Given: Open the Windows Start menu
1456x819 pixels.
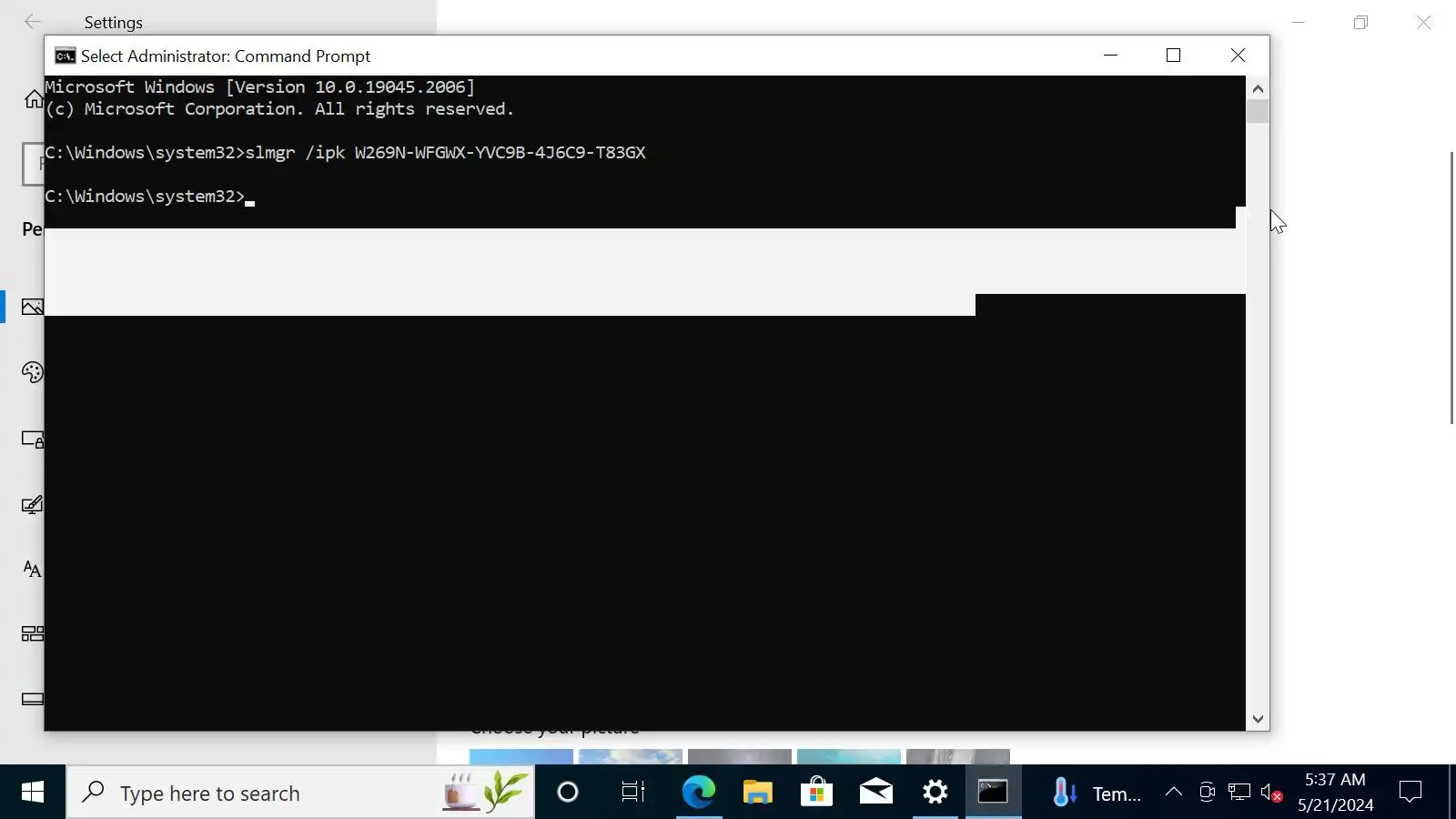Looking at the screenshot, I should pos(33,793).
